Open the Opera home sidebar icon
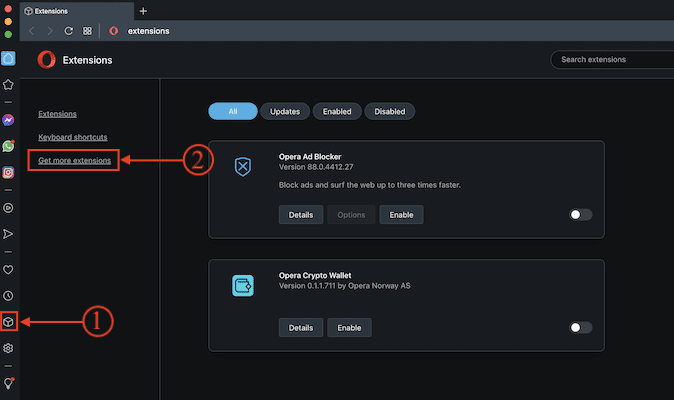 (8, 58)
